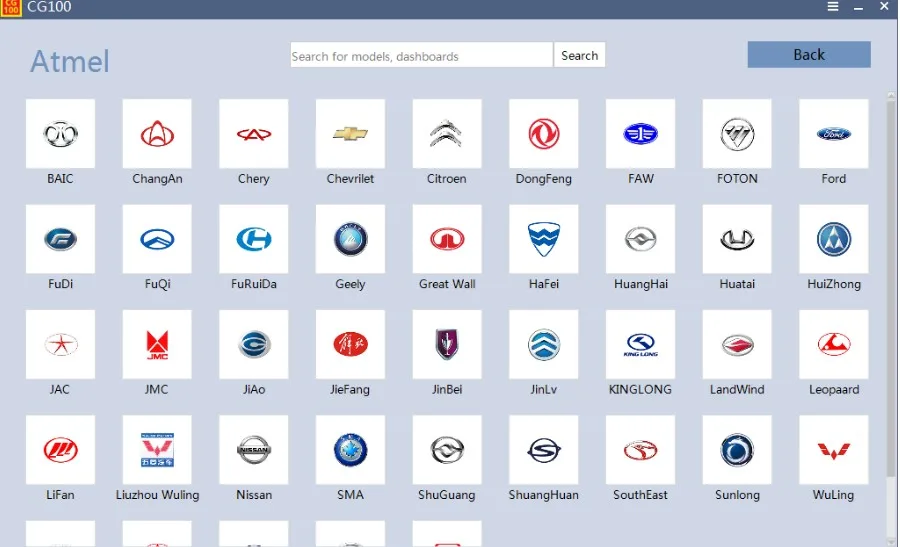Image resolution: width=900 pixels, height=547 pixels.
Task: Select the KINGLONG brand icon
Action: tap(641, 344)
